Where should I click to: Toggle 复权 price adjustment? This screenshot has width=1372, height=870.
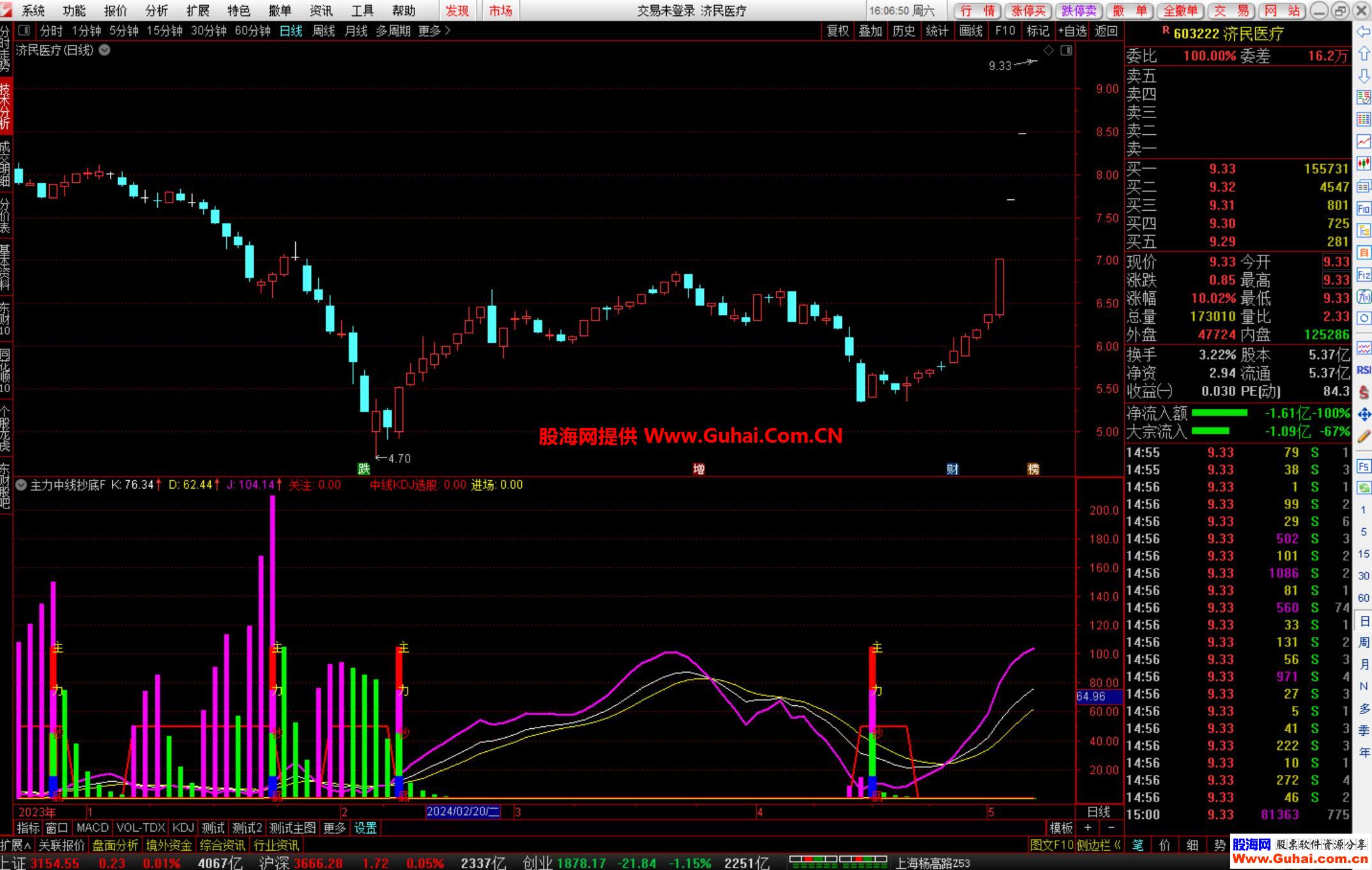837,30
